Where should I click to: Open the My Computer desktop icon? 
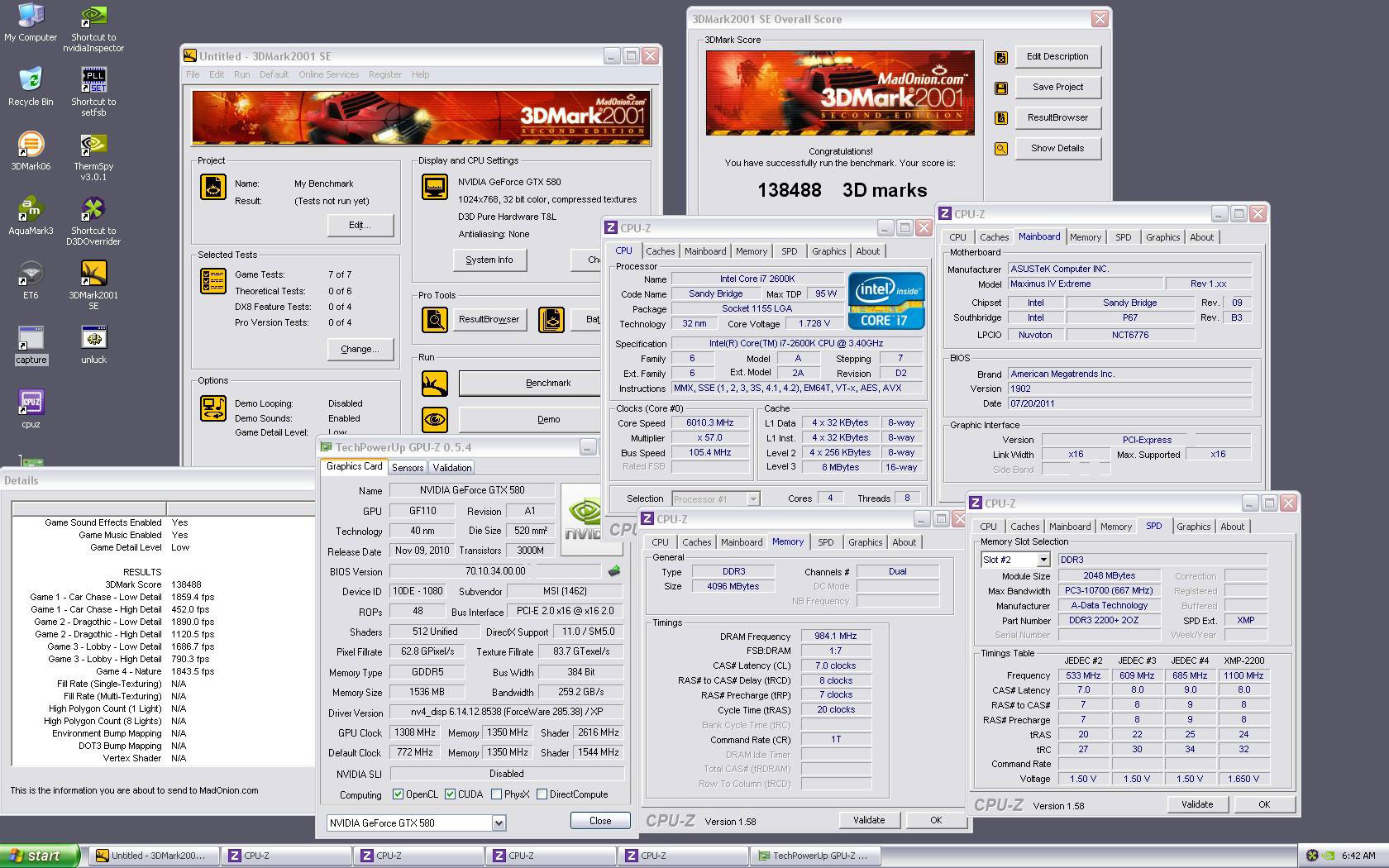pos(31,23)
